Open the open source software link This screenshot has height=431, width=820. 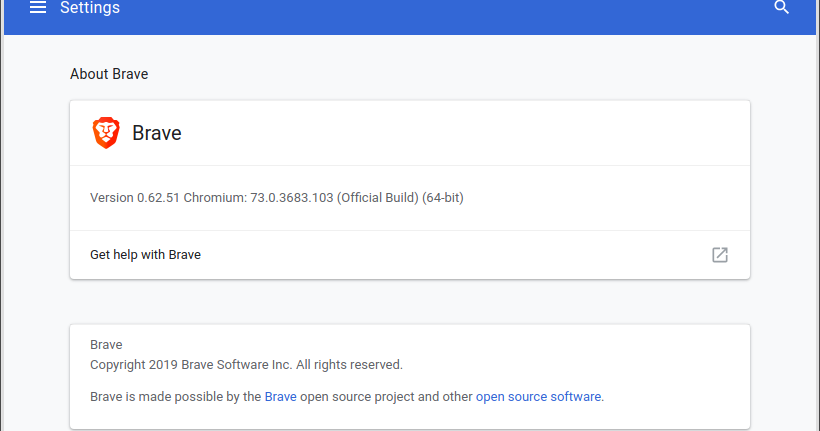point(538,396)
